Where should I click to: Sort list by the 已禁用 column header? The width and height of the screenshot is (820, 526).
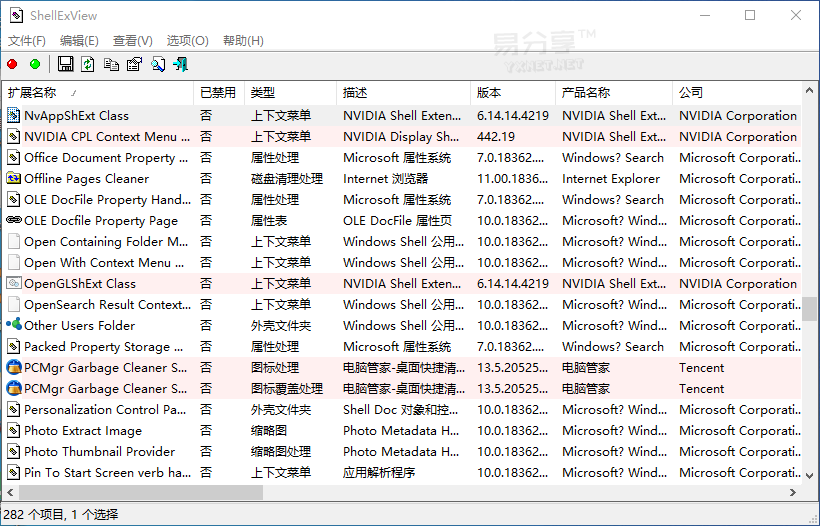[x=218, y=92]
